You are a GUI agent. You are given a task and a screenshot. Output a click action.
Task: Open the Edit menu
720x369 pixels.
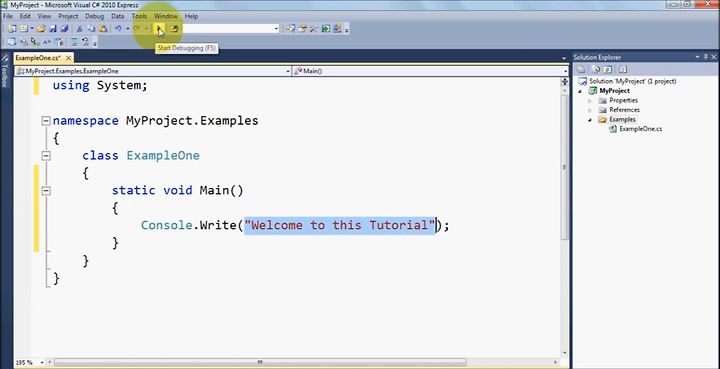25,16
